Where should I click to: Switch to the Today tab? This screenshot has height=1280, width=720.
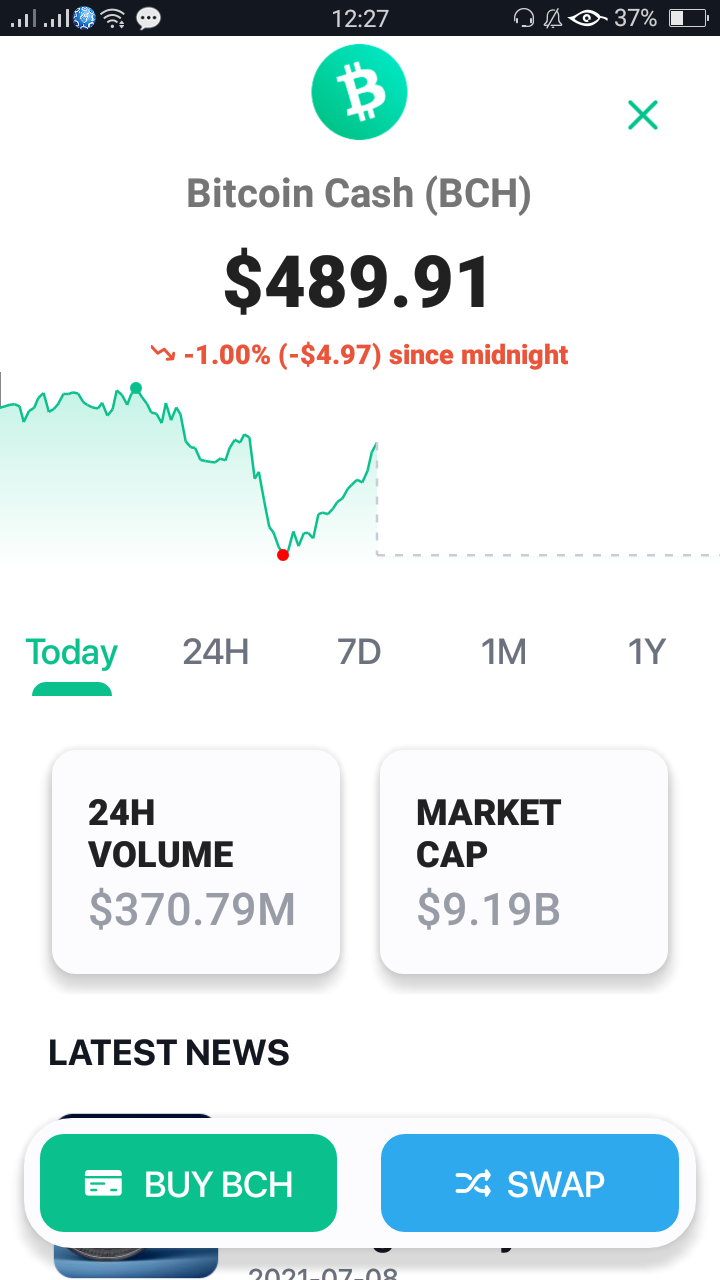pyautogui.click(x=72, y=652)
